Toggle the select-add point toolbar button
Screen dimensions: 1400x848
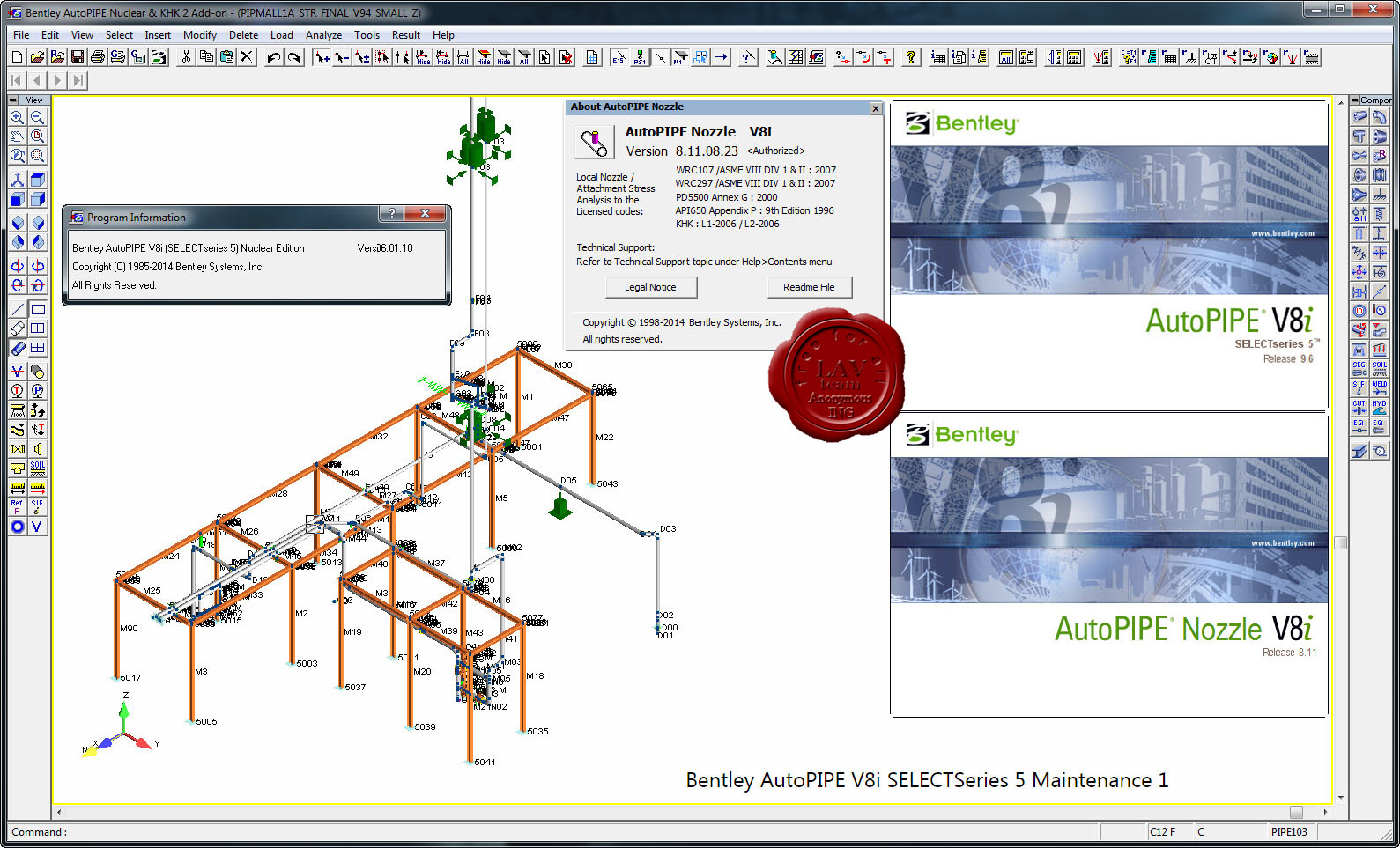point(322,57)
